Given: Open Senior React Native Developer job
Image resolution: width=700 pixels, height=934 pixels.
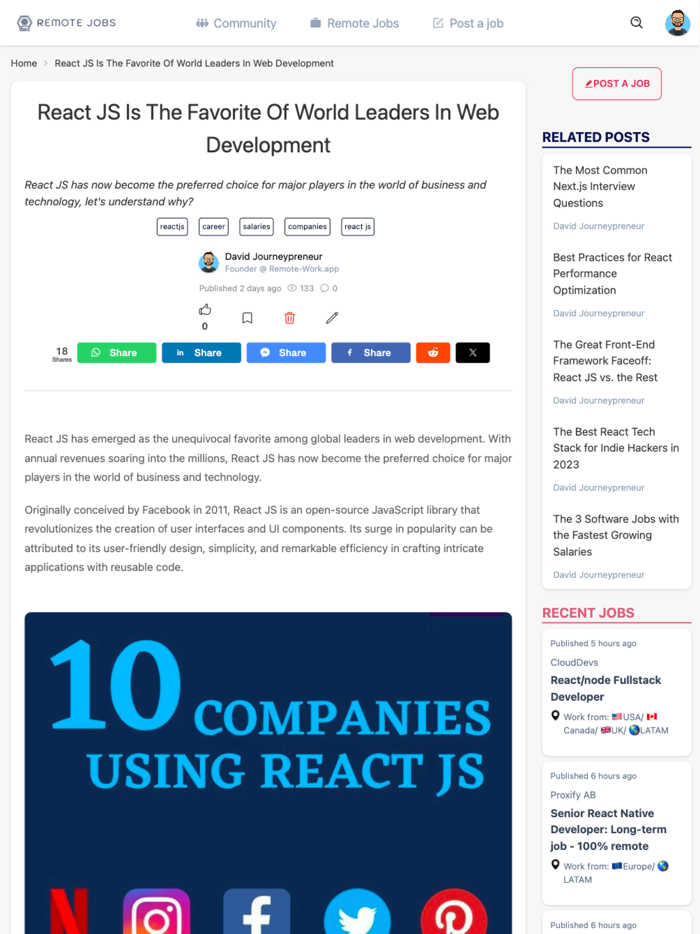Looking at the screenshot, I should point(608,829).
